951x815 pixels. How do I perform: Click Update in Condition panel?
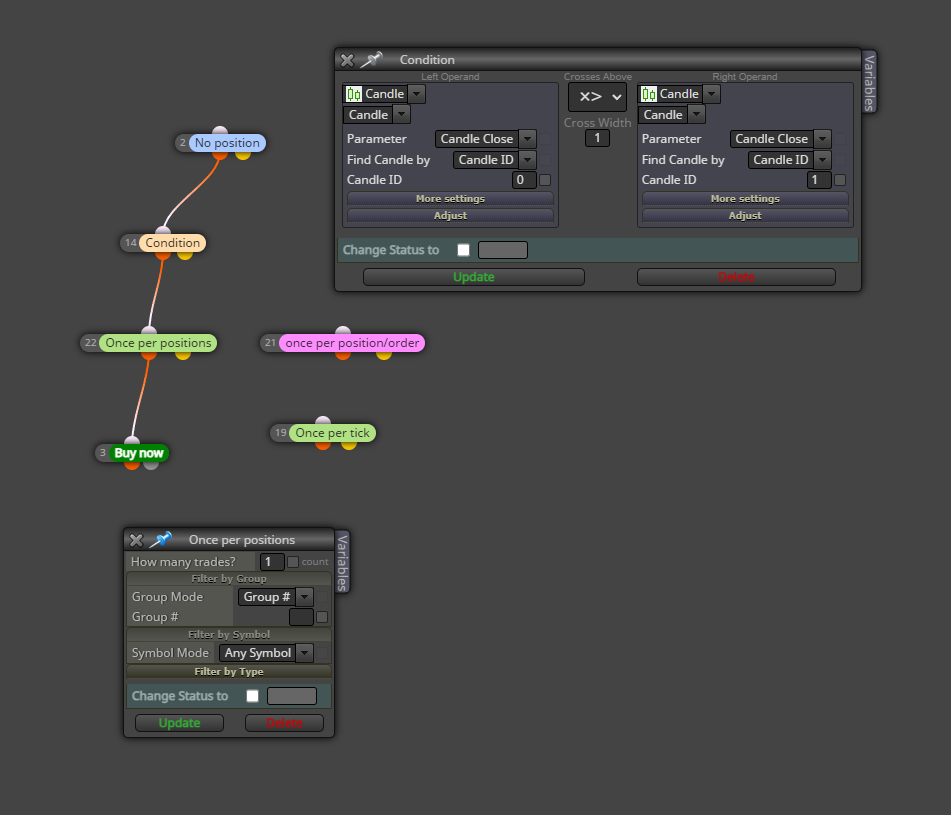pyautogui.click(x=474, y=277)
